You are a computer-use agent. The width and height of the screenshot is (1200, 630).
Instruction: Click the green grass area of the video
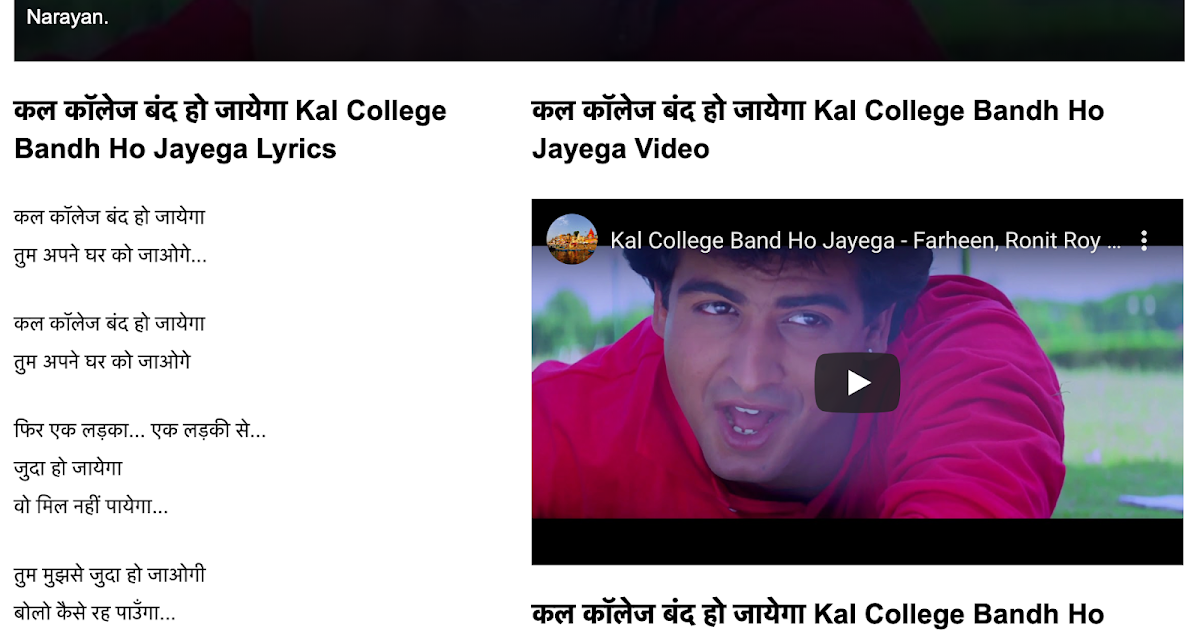click(x=1120, y=430)
